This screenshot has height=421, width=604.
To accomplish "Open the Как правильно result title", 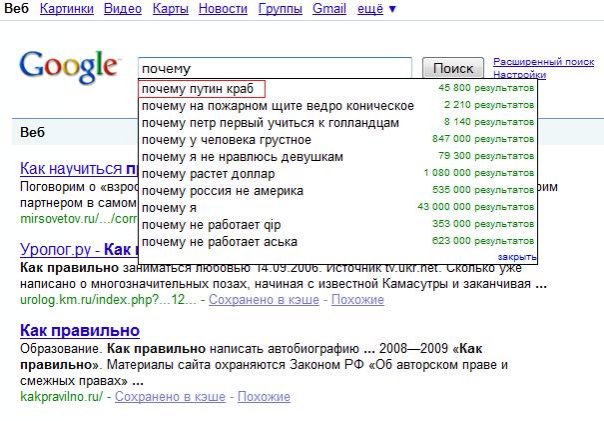I will pyautogui.click(x=80, y=330).
